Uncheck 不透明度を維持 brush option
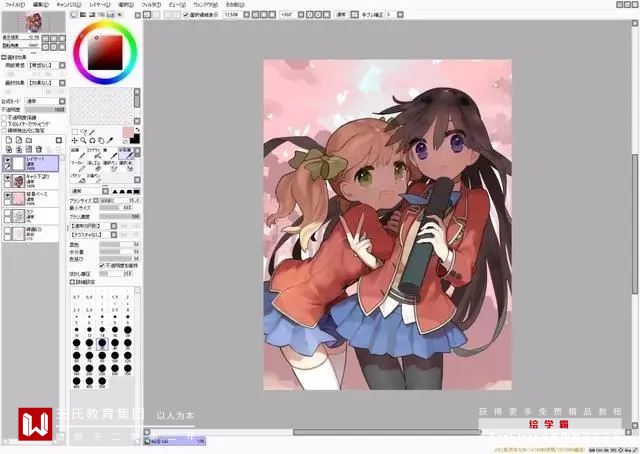 pos(102,265)
